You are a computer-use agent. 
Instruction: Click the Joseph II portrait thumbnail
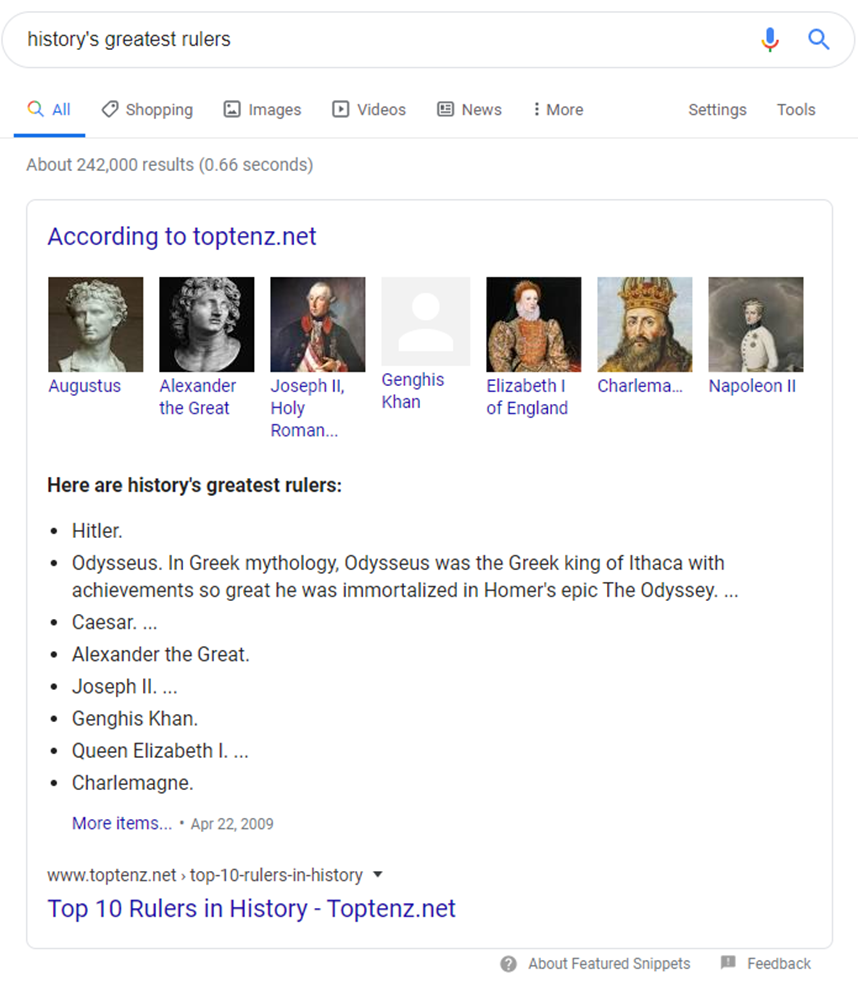pyautogui.click(x=318, y=324)
